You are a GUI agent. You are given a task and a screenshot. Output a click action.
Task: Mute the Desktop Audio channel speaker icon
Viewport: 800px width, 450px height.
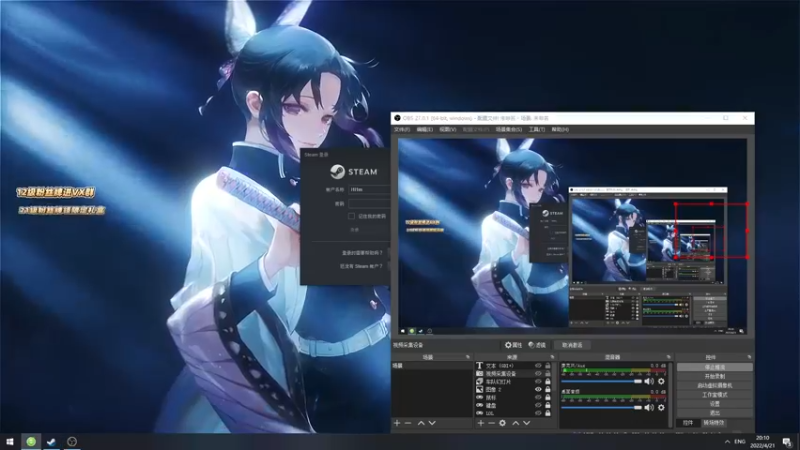click(x=649, y=408)
